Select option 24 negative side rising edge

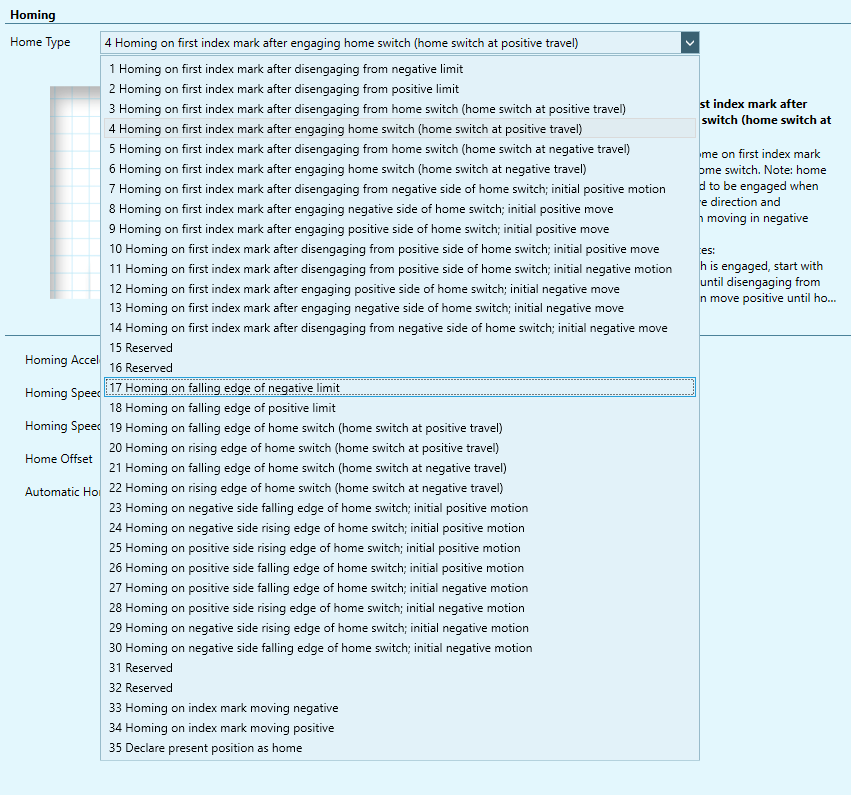[x=399, y=528]
